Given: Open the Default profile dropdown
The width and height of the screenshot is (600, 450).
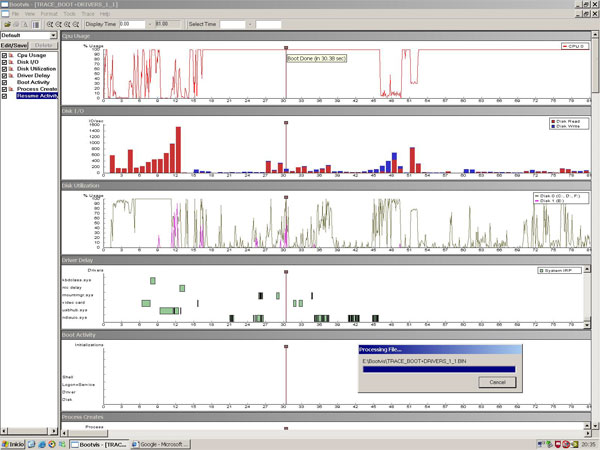Looking at the screenshot, I should click(x=54, y=36).
